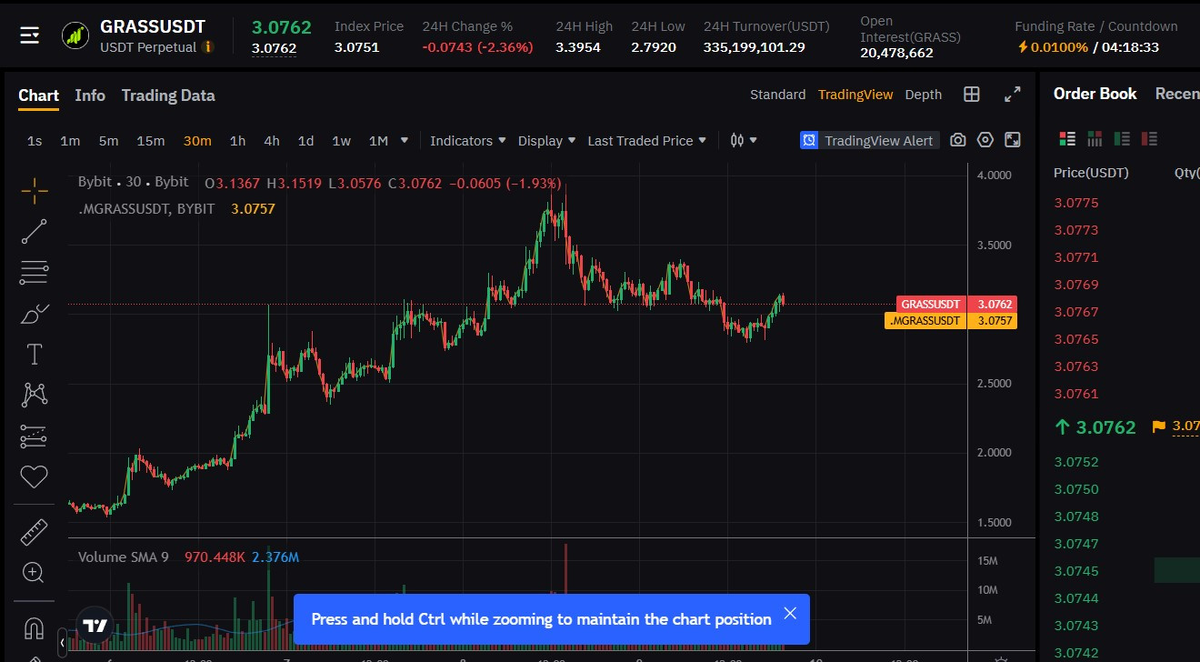Open the candlestick chart type dropdown
The width and height of the screenshot is (1200, 662).
743,141
